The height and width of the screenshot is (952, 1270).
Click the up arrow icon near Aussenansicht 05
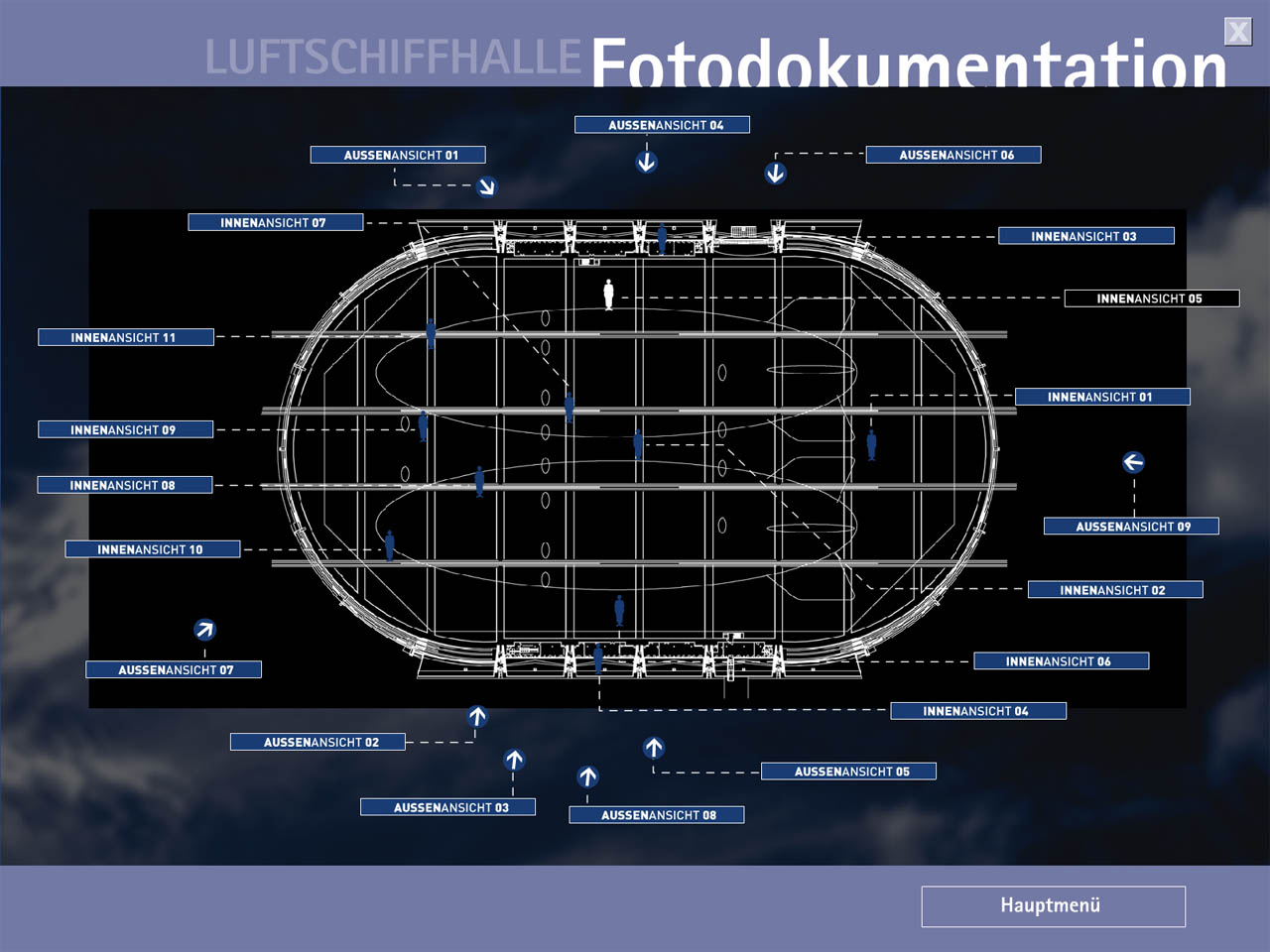(x=653, y=748)
